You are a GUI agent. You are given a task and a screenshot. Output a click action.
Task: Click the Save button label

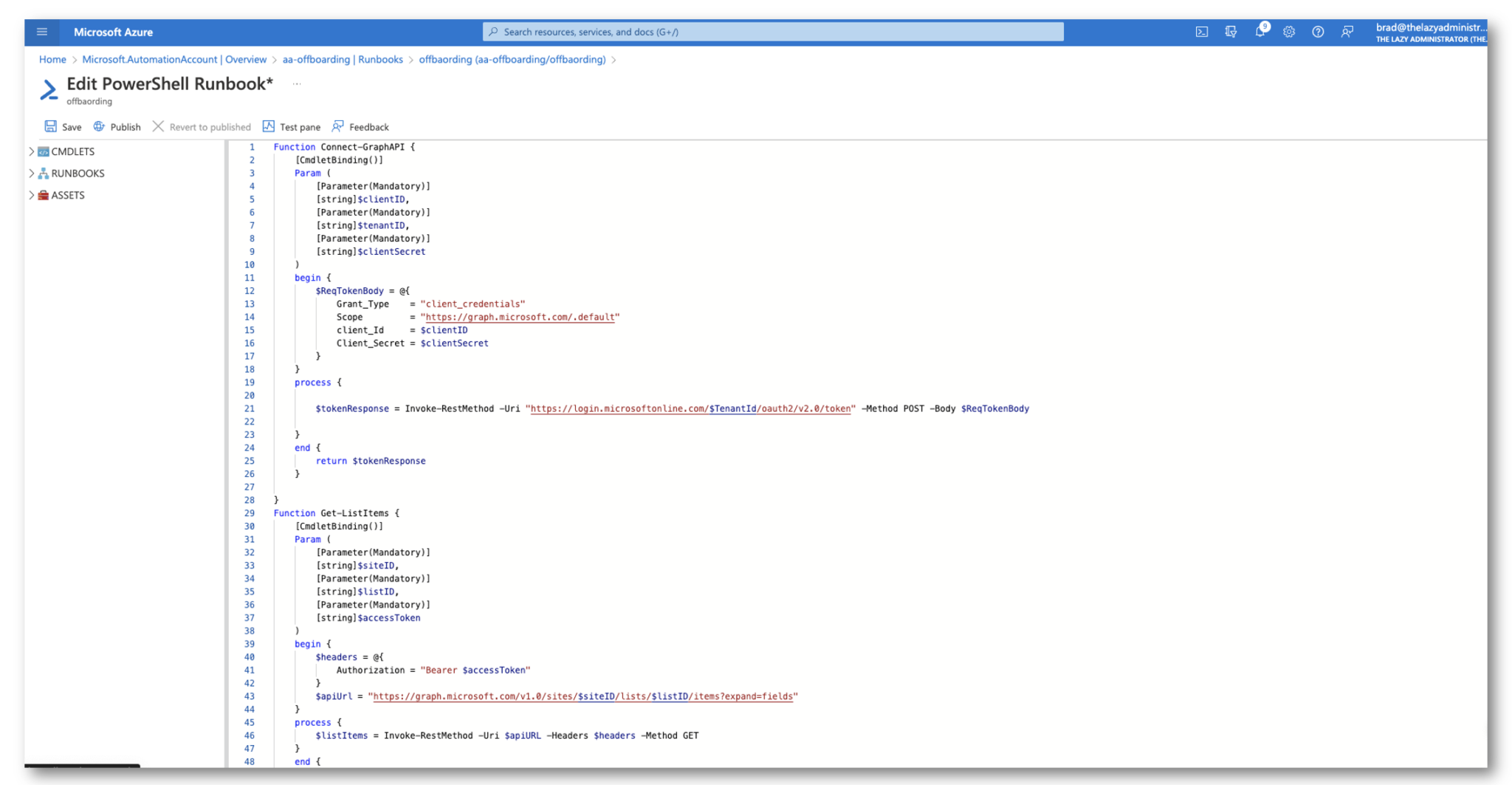[72, 127]
